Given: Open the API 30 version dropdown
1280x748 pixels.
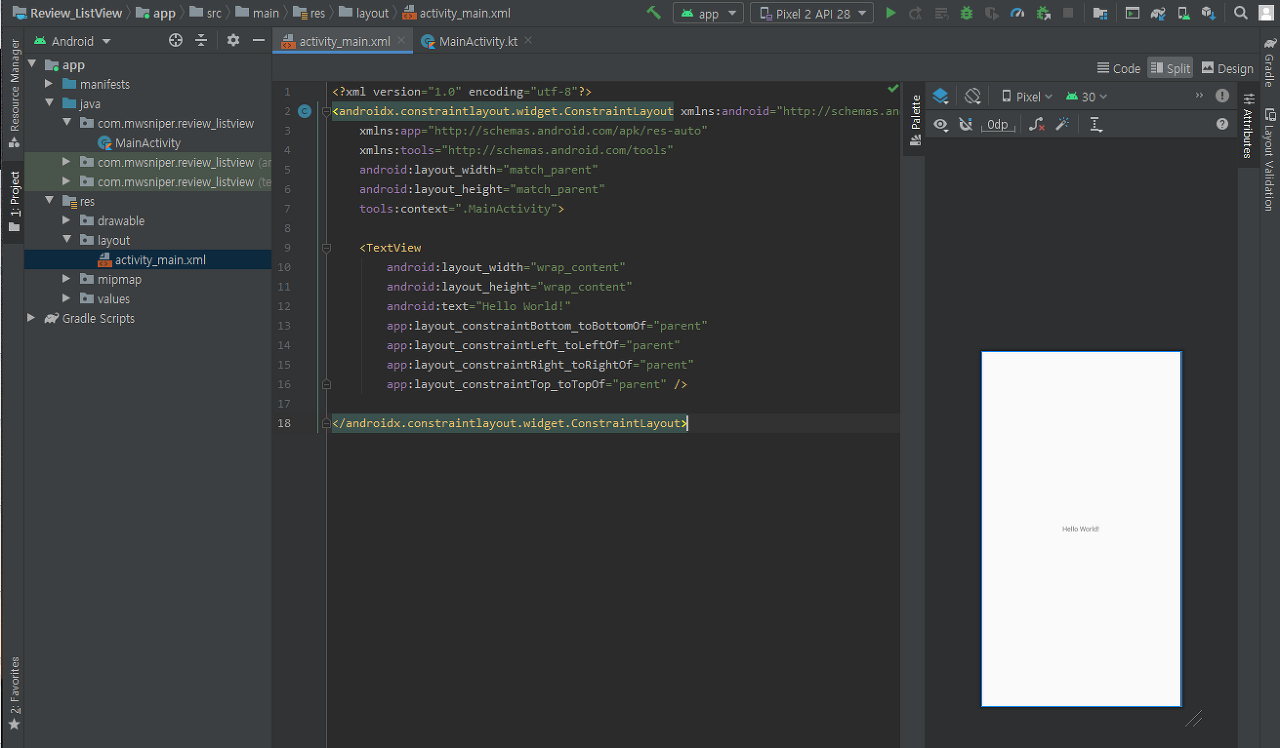Looking at the screenshot, I should [x=1087, y=96].
